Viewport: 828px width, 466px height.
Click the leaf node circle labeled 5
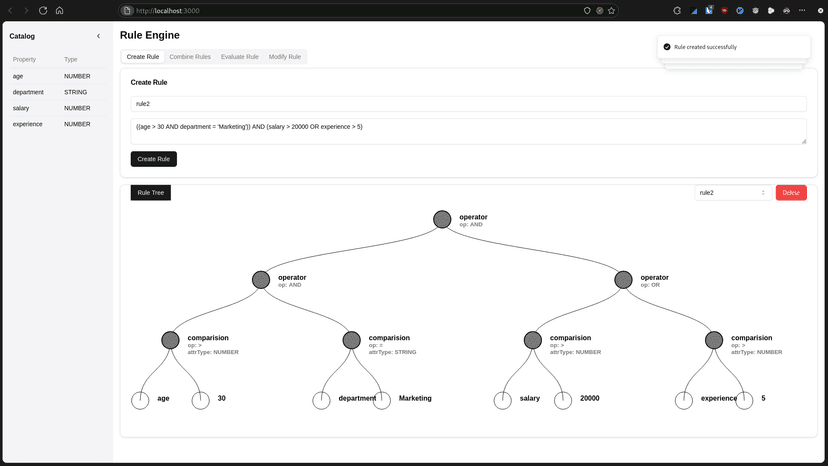pyautogui.click(x=744, y=400)
